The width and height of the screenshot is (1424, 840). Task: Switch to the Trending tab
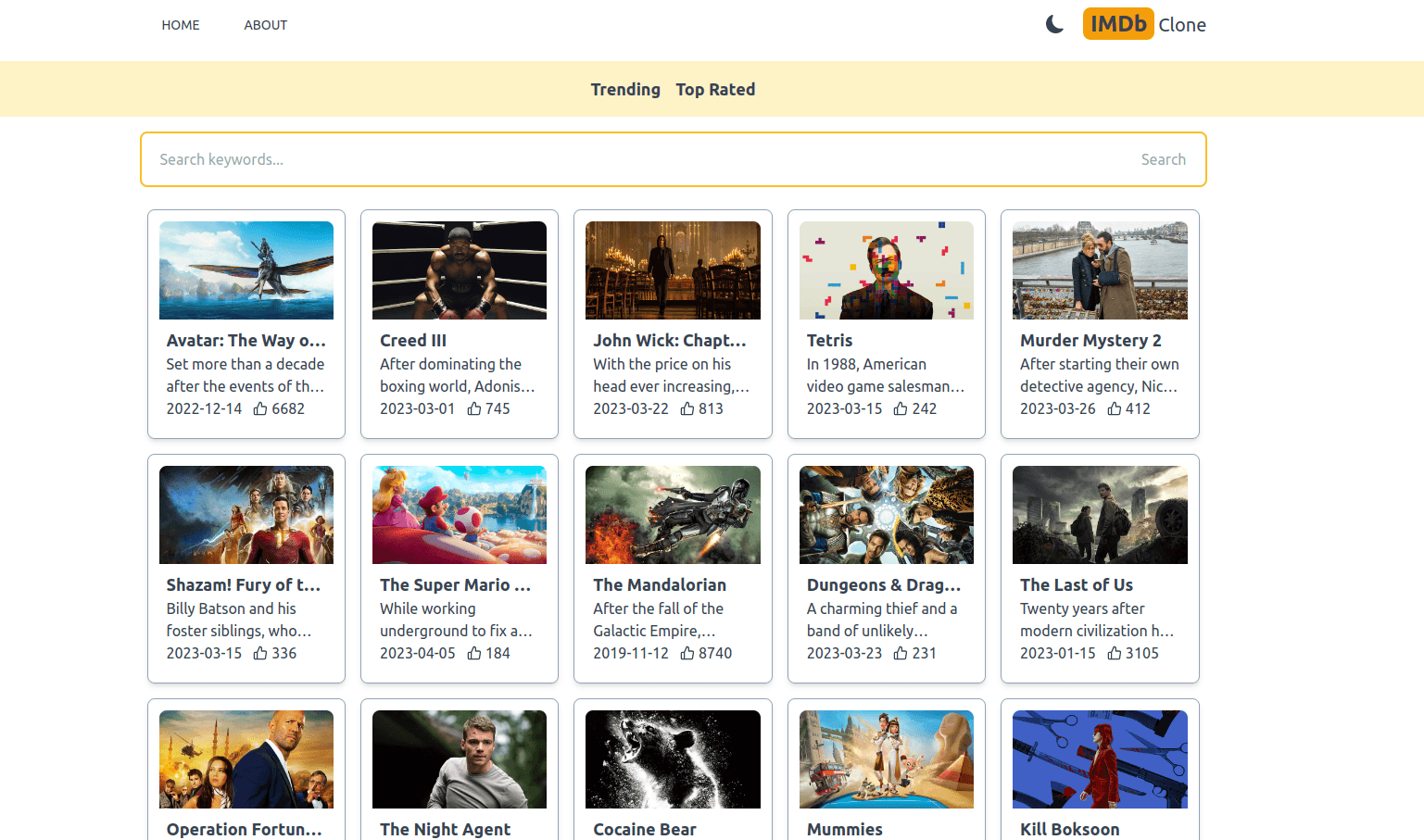(625, 89)
